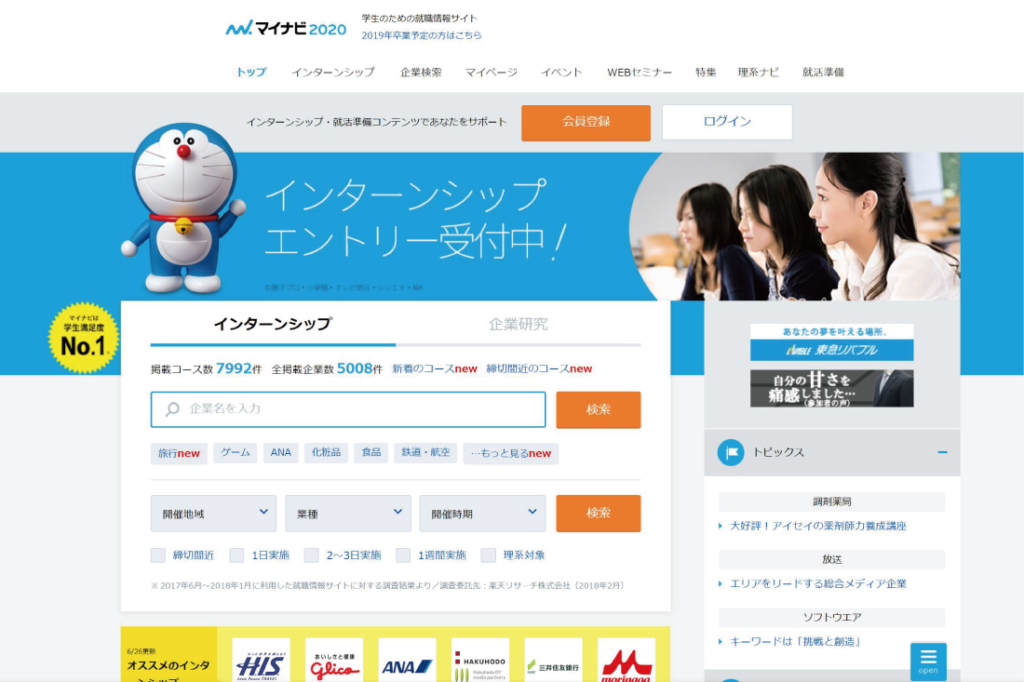This screenshot has height=682, width=1024.
Task: Expand the …もっと見る tag list
Action: (x=511, y=453)
